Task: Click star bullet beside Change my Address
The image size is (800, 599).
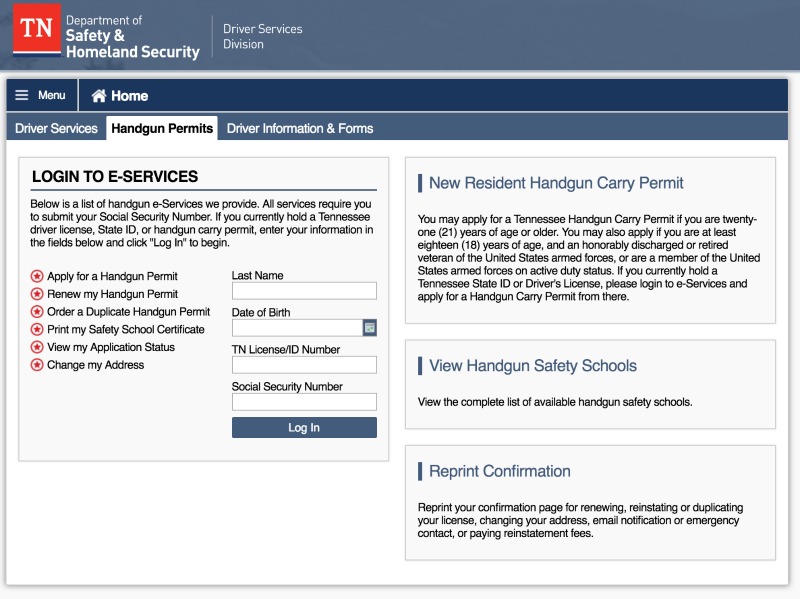Action: click(x=37, y=365)
